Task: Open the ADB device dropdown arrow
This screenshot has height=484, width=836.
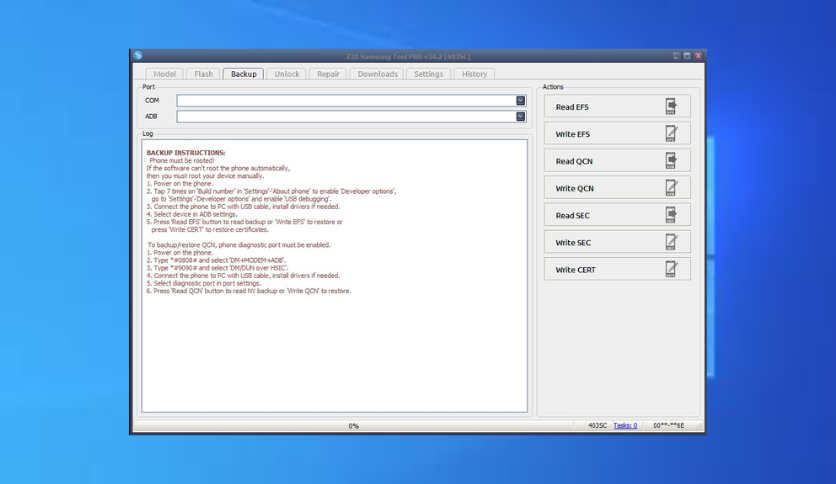Action: (520, 116)
